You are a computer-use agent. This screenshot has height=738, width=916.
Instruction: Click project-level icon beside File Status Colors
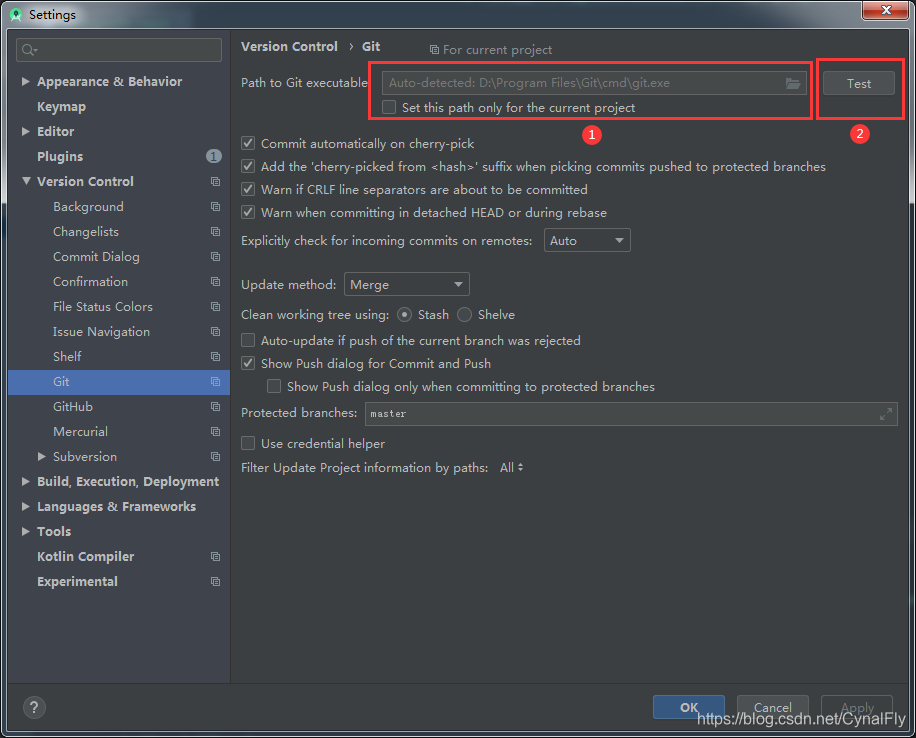pos(216,307)
